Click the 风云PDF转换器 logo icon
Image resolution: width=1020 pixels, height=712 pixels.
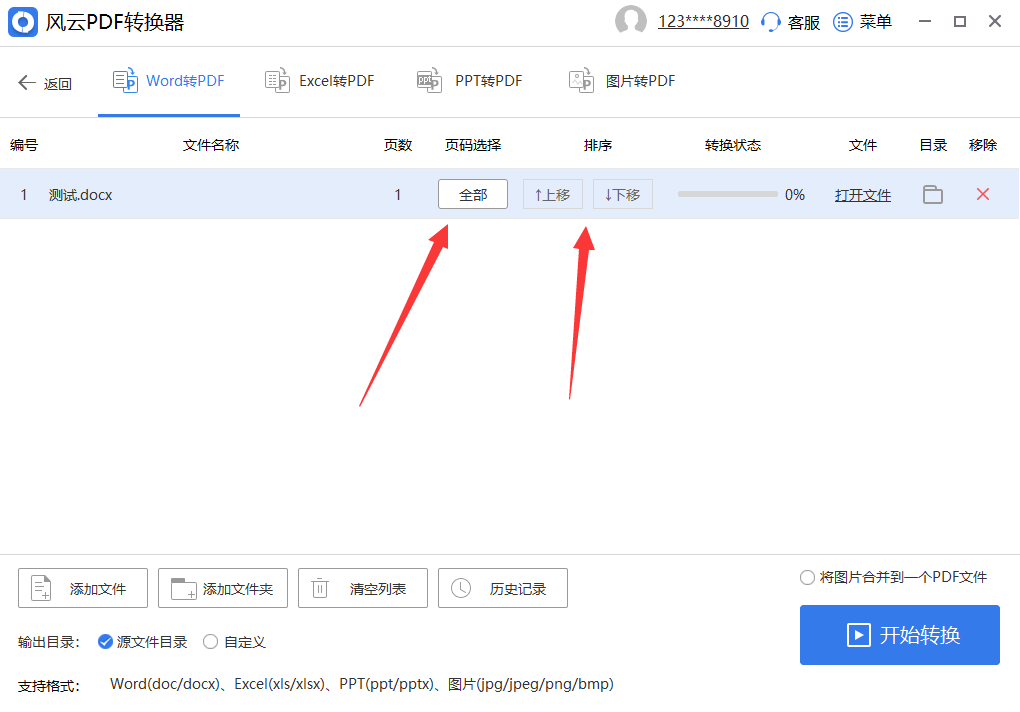[22, 21]
